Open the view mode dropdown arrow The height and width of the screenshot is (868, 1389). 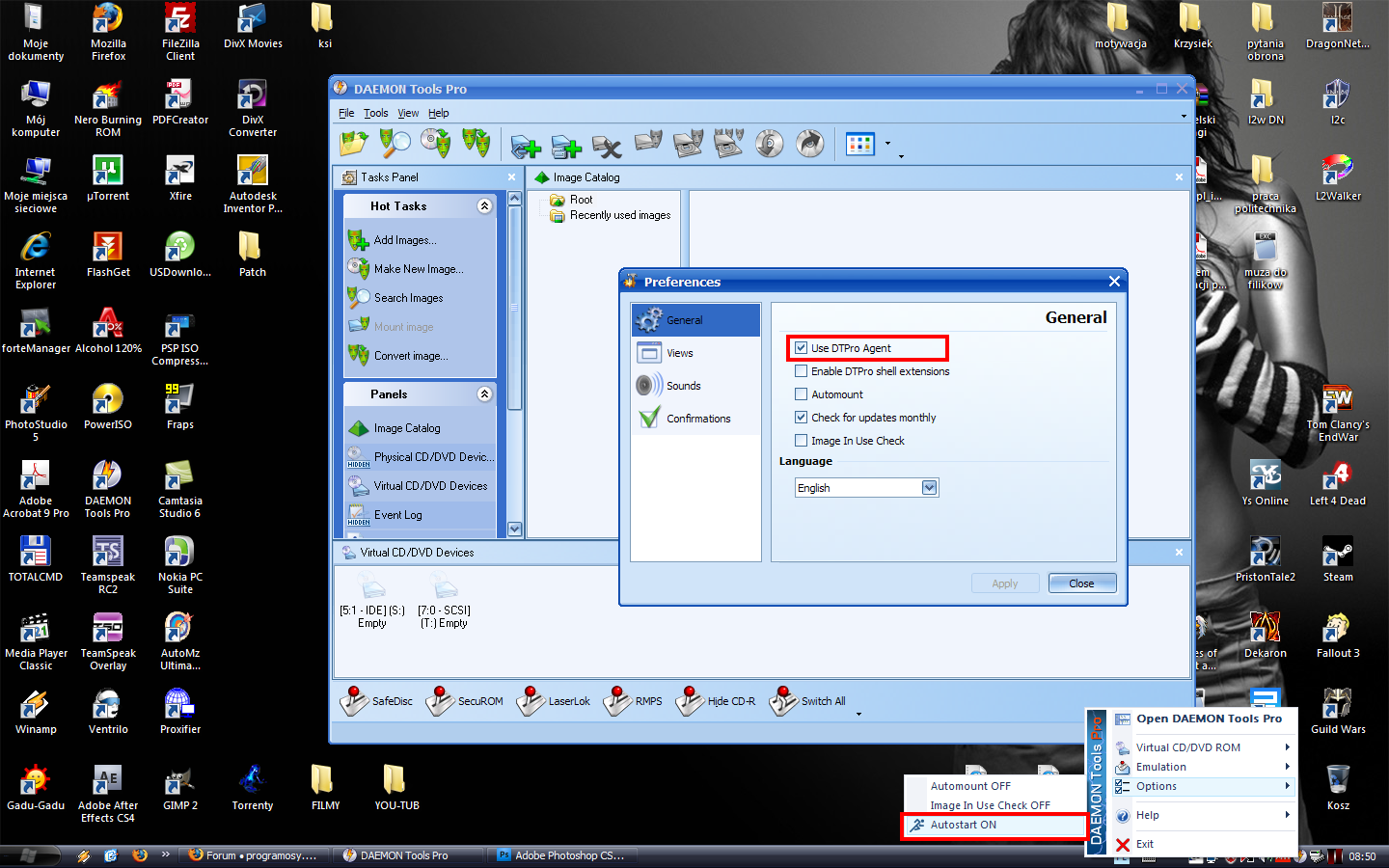tap(887, 145)
